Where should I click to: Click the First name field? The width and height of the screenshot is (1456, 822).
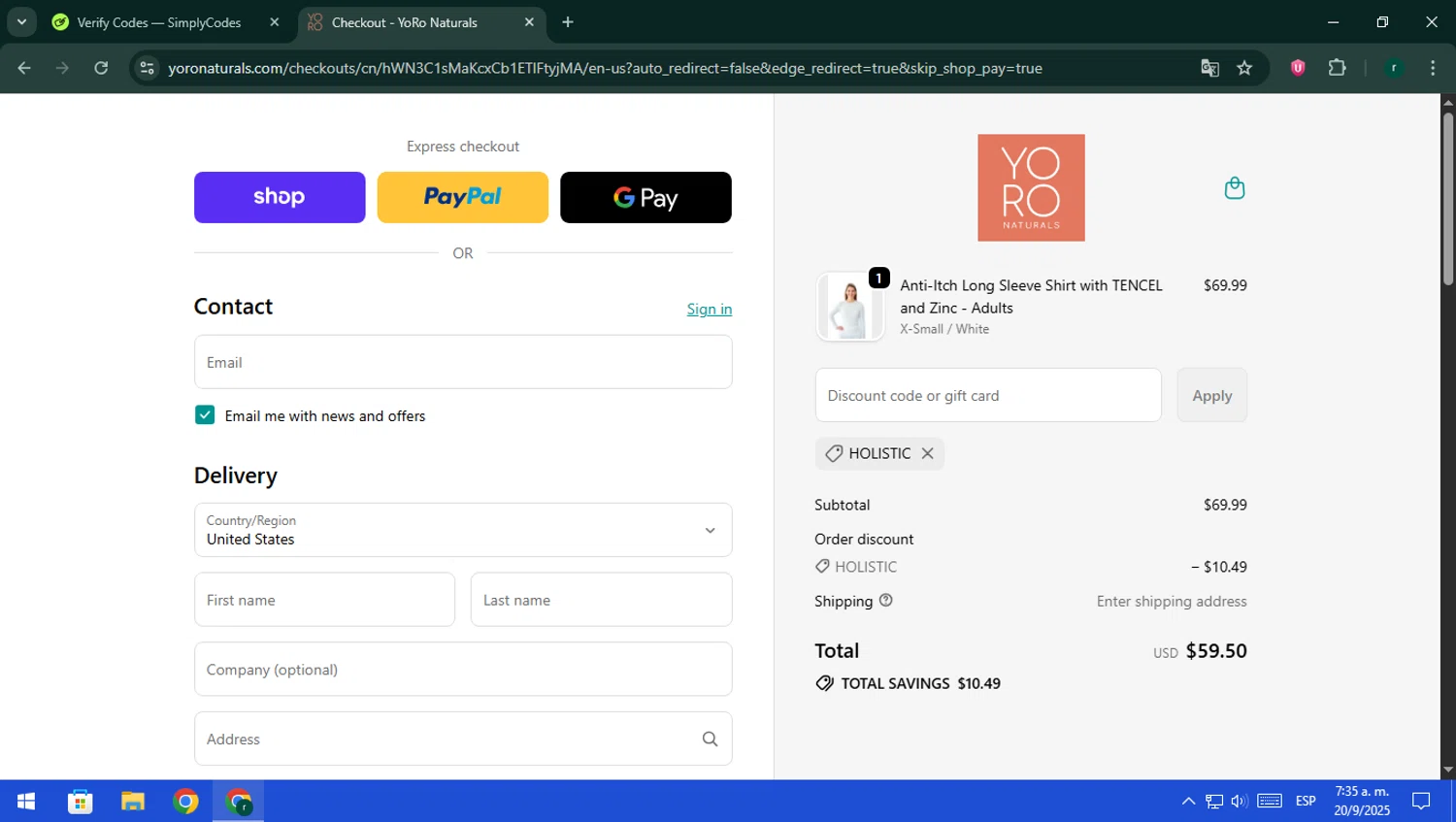(324, 600)
